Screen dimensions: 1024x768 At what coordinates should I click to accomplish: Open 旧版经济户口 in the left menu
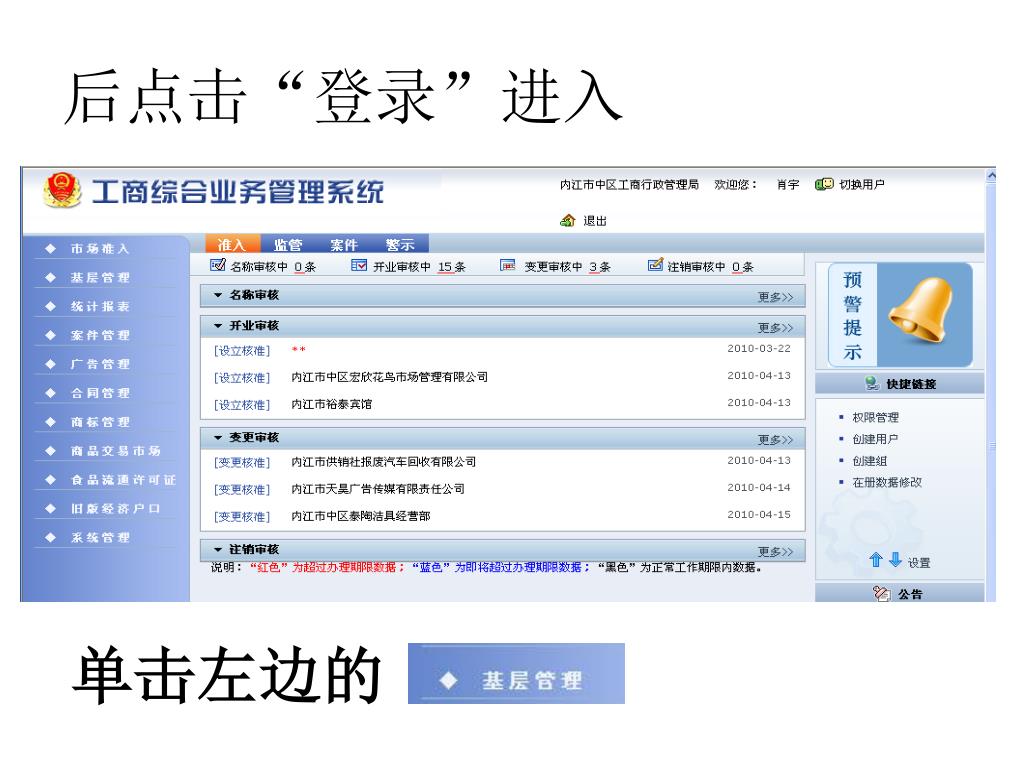[116, 509]
